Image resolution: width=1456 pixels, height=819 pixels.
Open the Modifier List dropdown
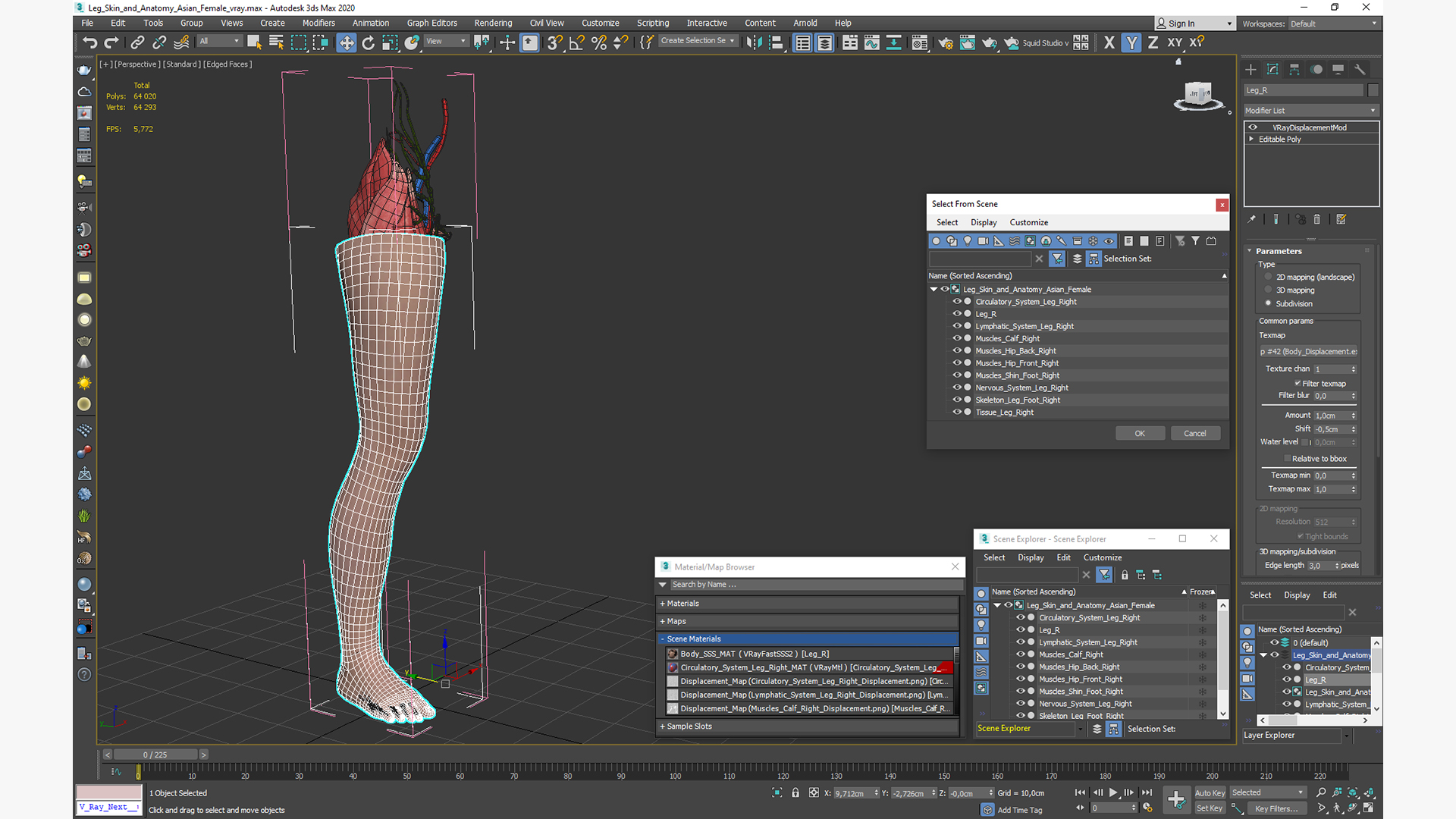1311,111
